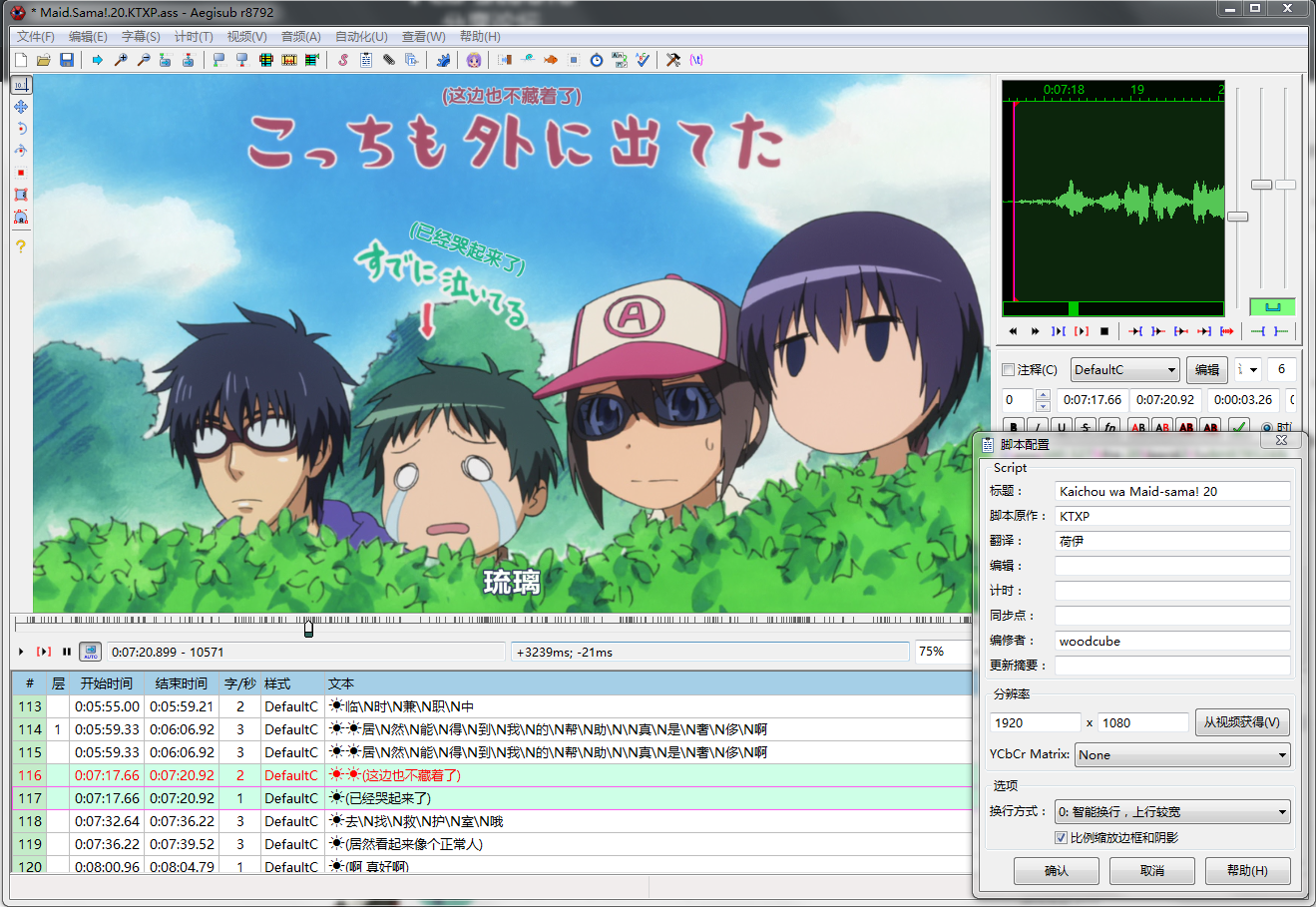Play audio selection blue bracket icon
Viewport: 1316px width, 907px height.
pyautogui.click(x=1059, y=331)
